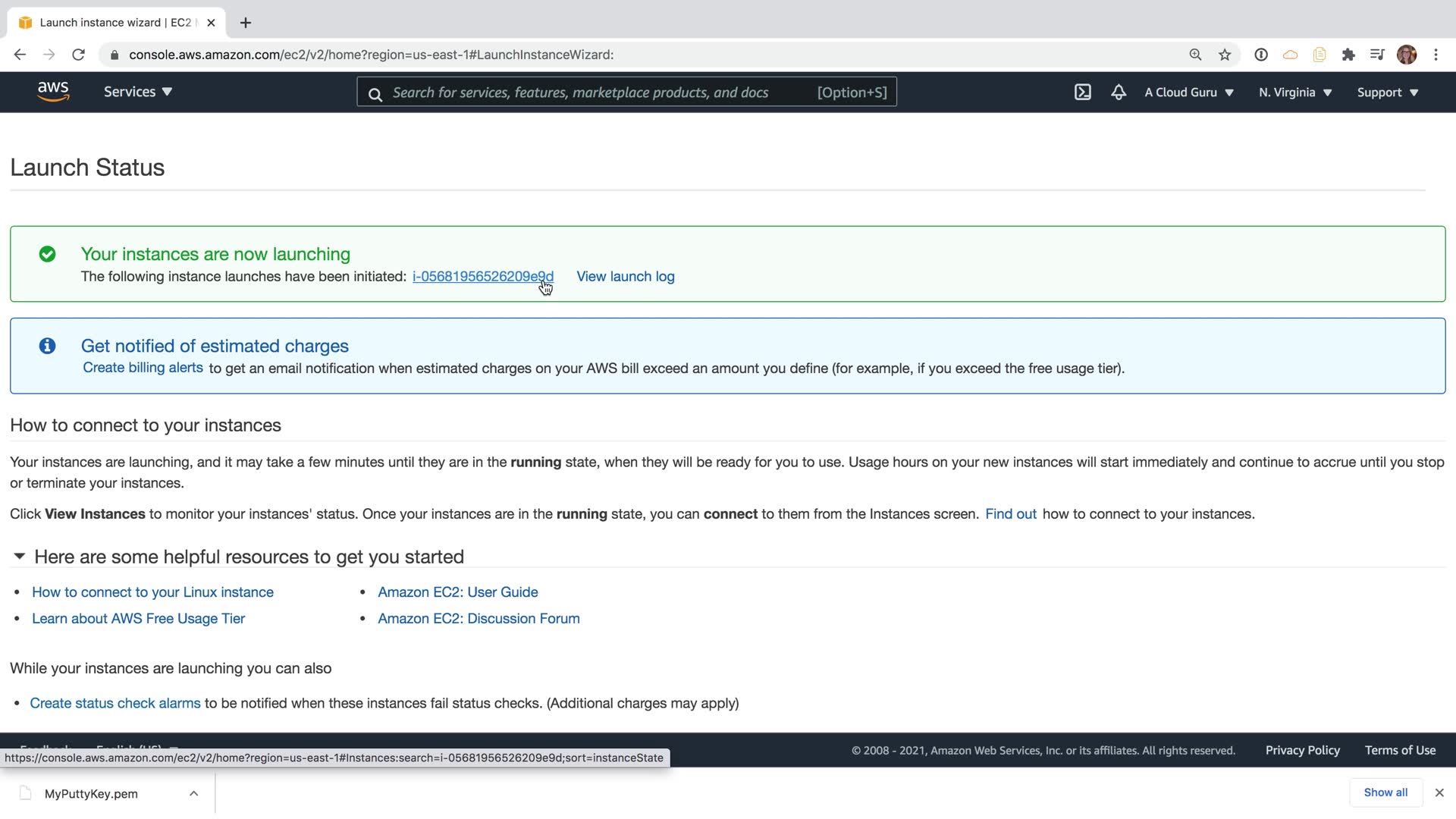This screenshot has width=1456, height=819.
Task: Open Chrome profile avatar
Action: (1407, 55)
